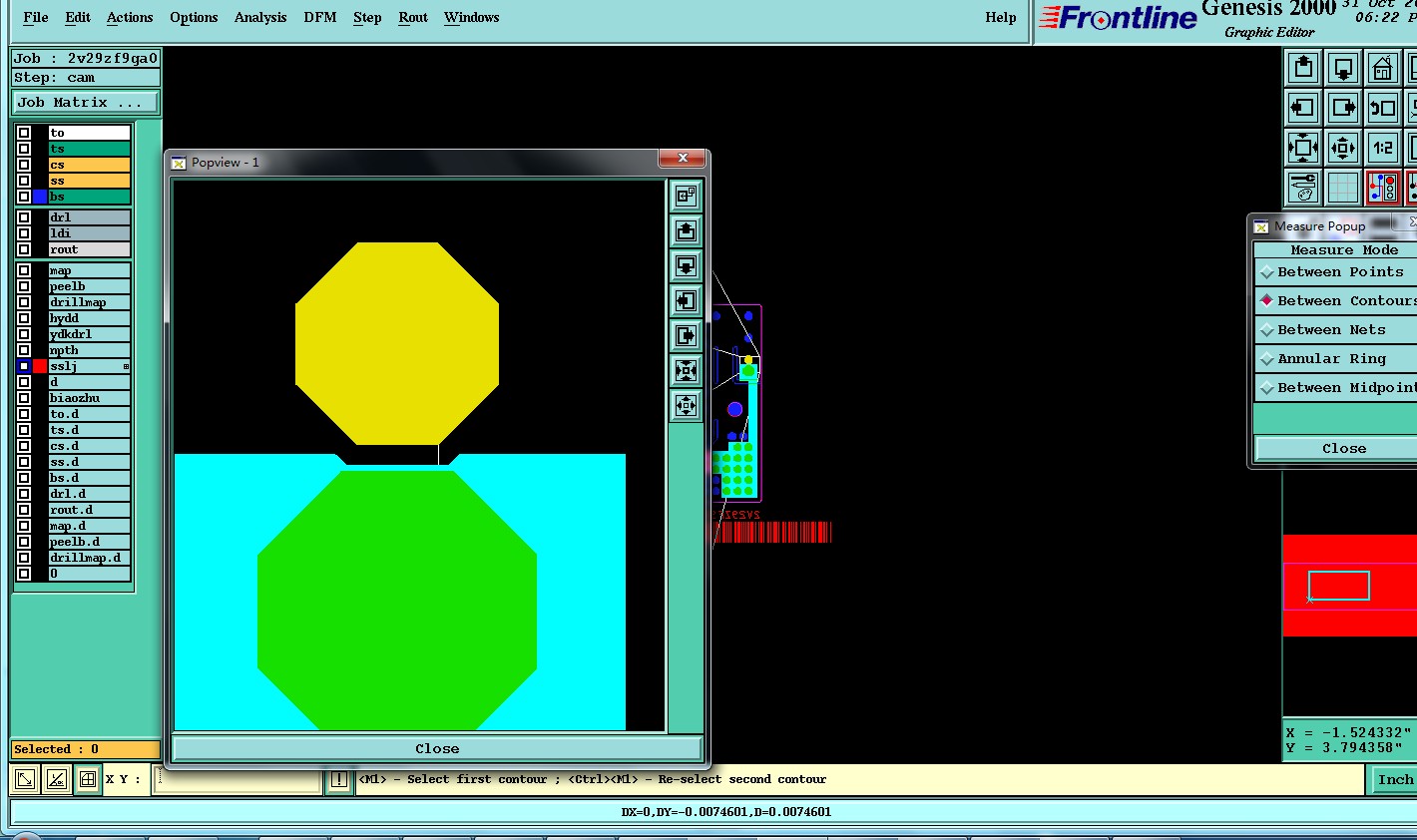1417x840 pixels.
Task: Toggle checkbox for layer 'npth'
Action: point(24,350)
